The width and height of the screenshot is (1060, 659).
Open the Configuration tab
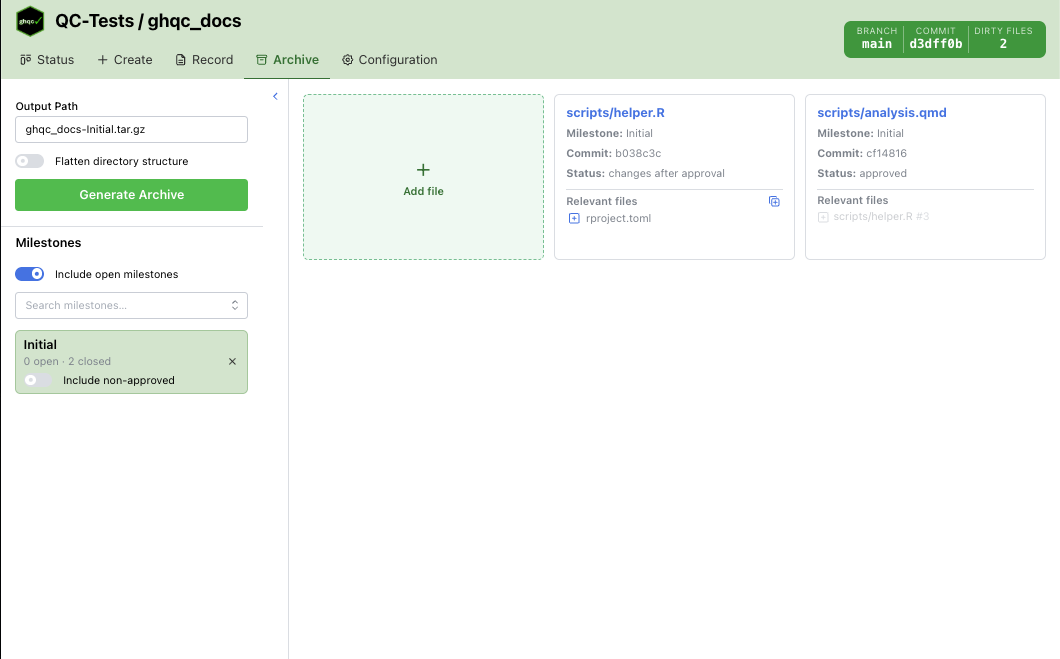coord(389,60)
